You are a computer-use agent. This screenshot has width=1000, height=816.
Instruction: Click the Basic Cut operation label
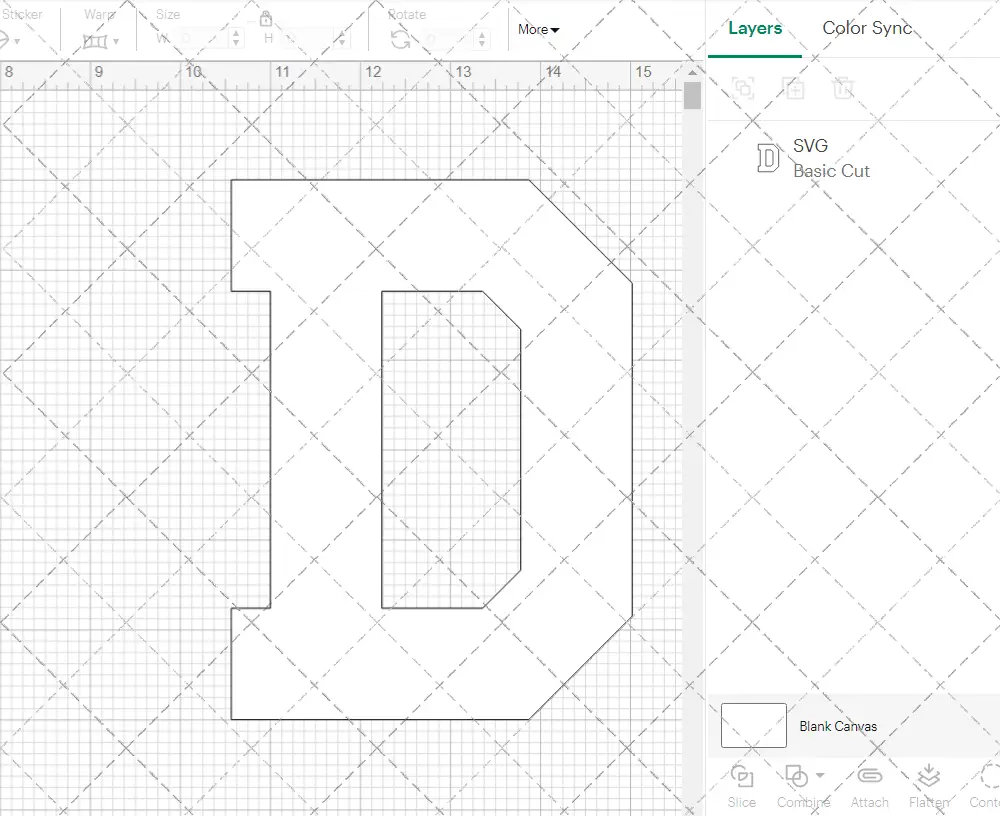tap(832, 171)
